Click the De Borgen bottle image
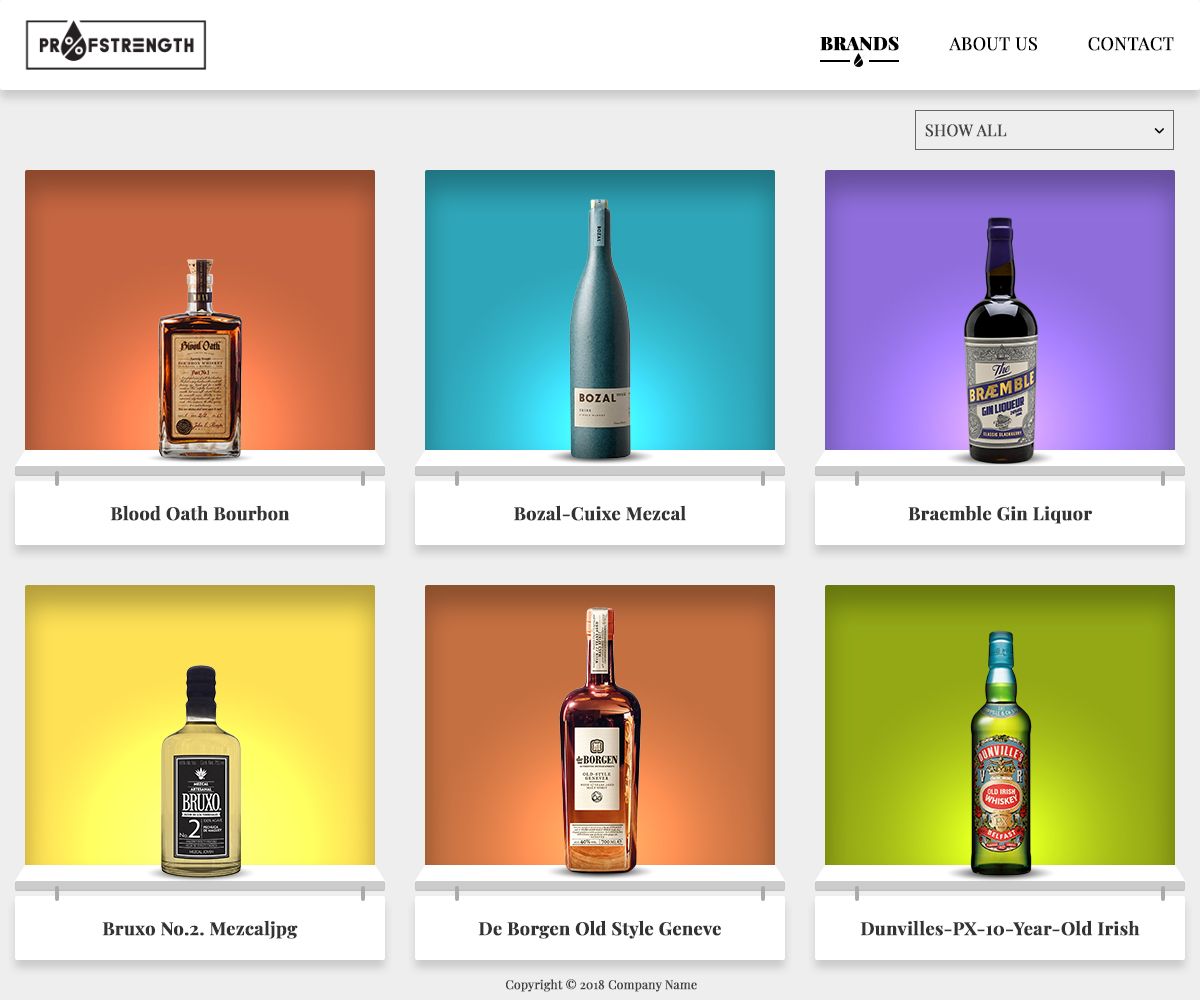This screenshot has width=1200, height=1000. (600, 740)
